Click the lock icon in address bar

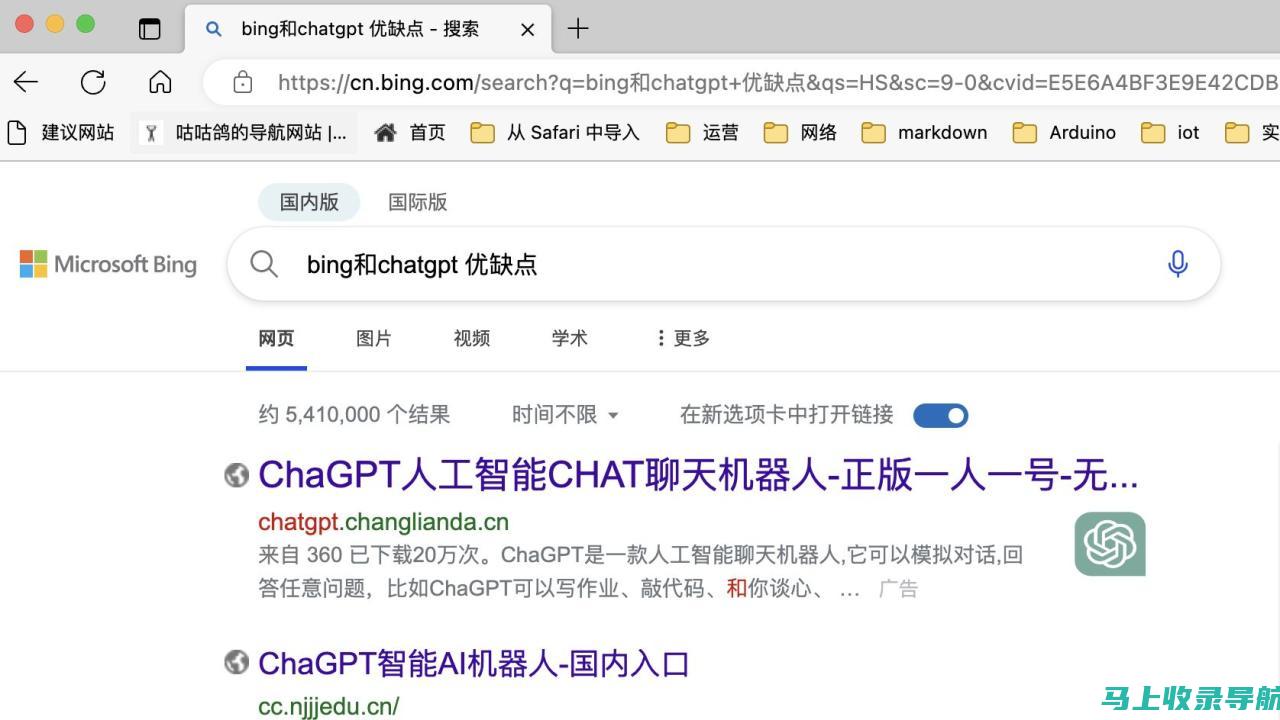point(242,82)
